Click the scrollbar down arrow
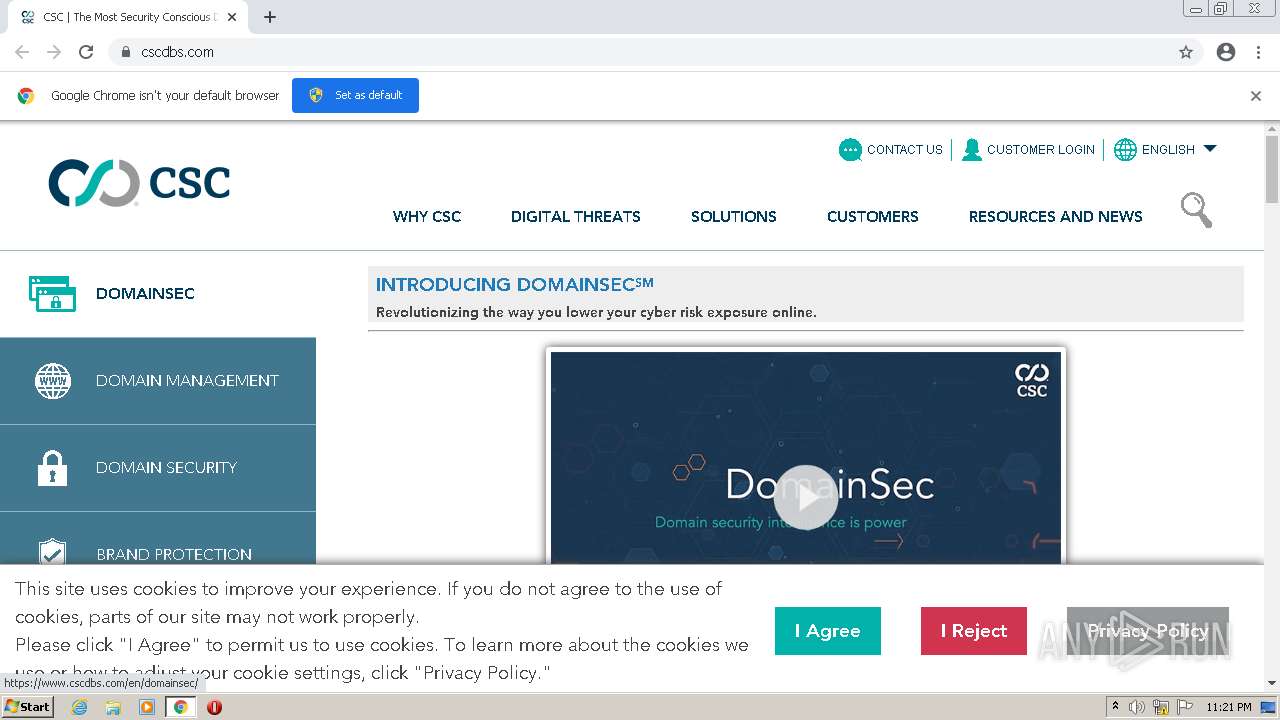Screen dimensions: 1280x720 1272,683
